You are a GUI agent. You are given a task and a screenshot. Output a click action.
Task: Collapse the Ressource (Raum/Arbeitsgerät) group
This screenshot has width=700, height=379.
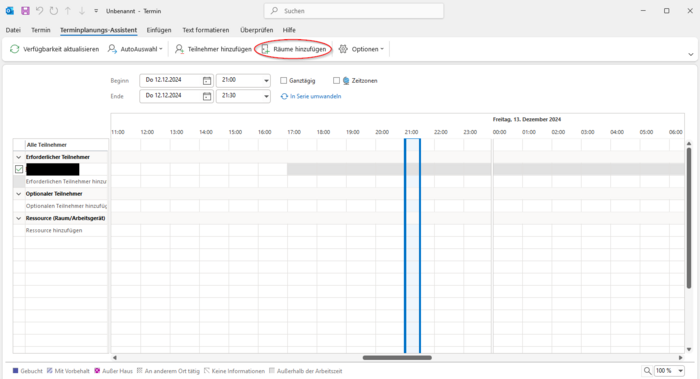click(x=19, y=218)
